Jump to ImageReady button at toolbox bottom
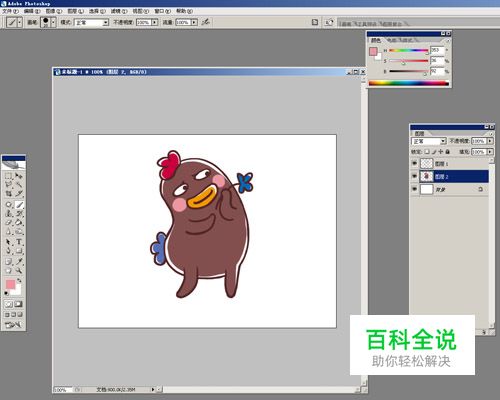 13,325
